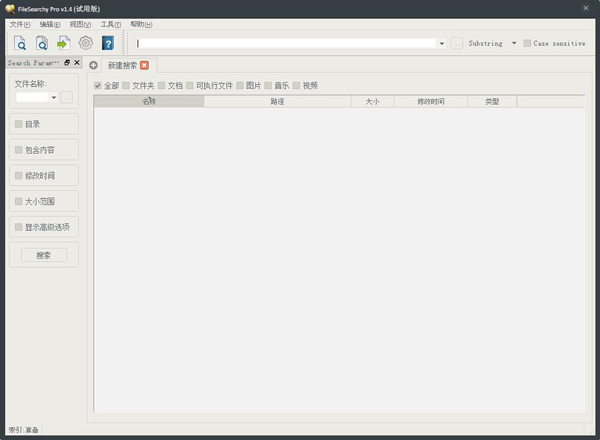Viewport: 600px width, 440px height.
Task: Click the 搜索 button
Action: coord(44,255)
